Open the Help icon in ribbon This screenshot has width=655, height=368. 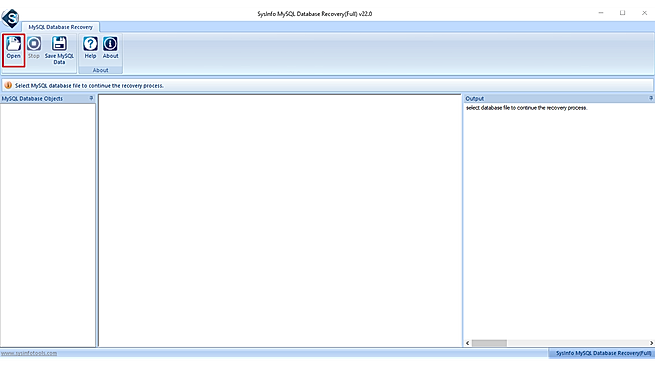point(90,48)
